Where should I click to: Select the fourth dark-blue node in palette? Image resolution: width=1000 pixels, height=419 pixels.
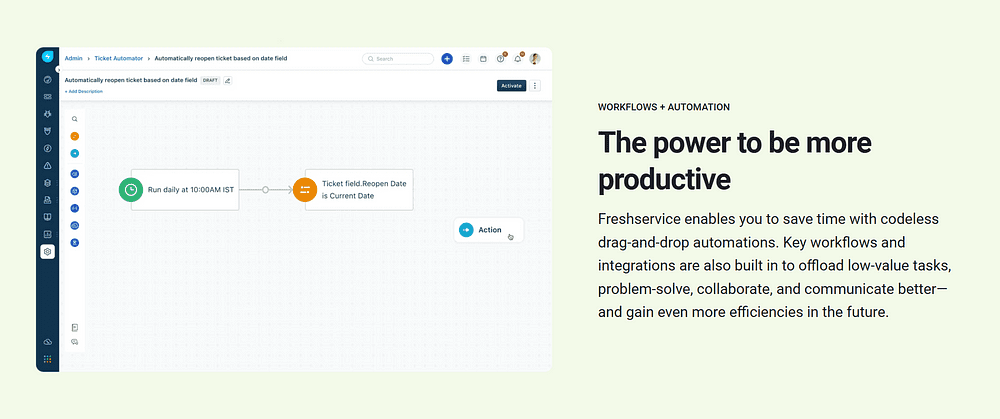click(x=75, y=225)
